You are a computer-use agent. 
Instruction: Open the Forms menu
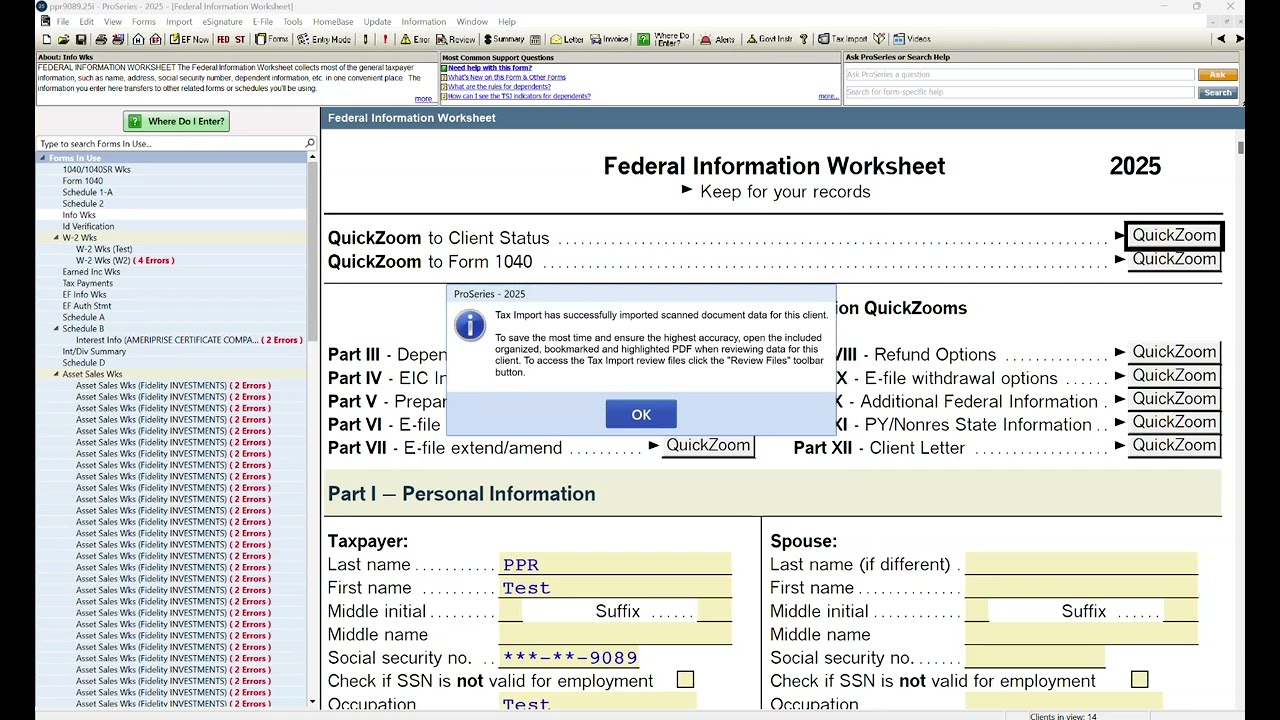pos(144,21)
